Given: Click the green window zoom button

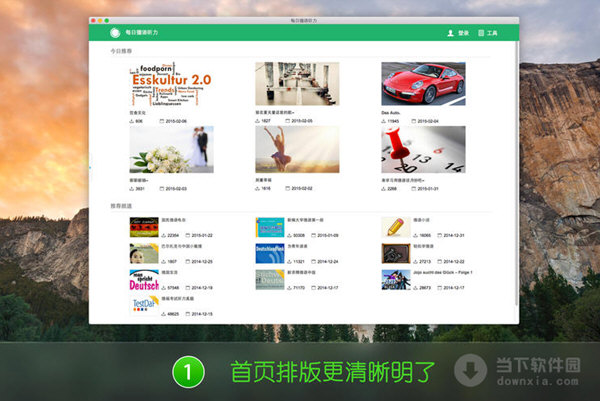Looking at the screenshot, I should coord(107,21).
